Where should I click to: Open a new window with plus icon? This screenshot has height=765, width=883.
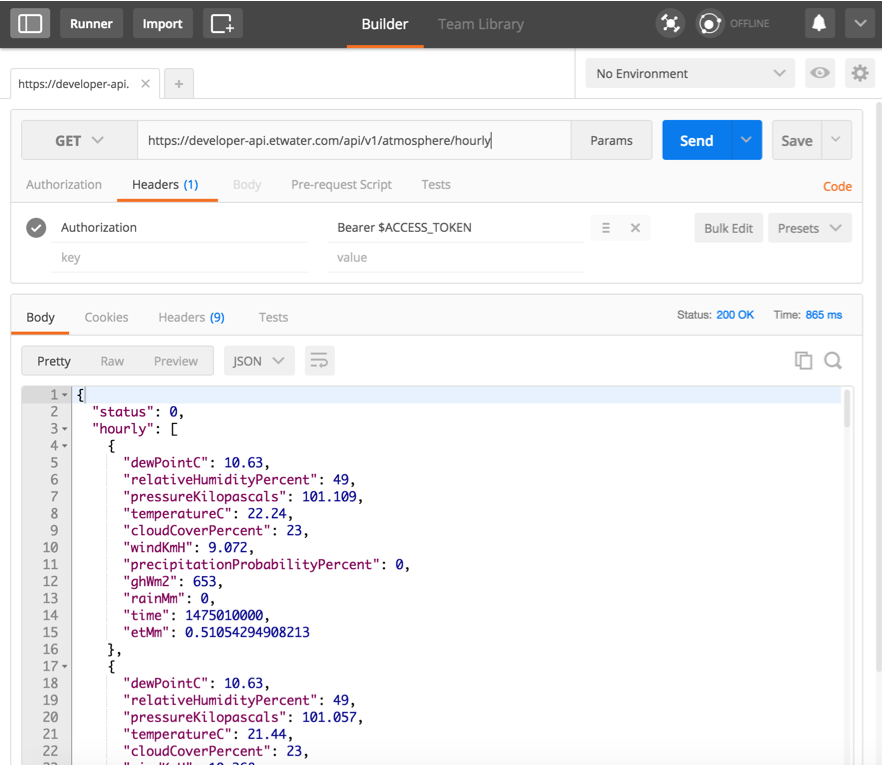click(222, 24)
